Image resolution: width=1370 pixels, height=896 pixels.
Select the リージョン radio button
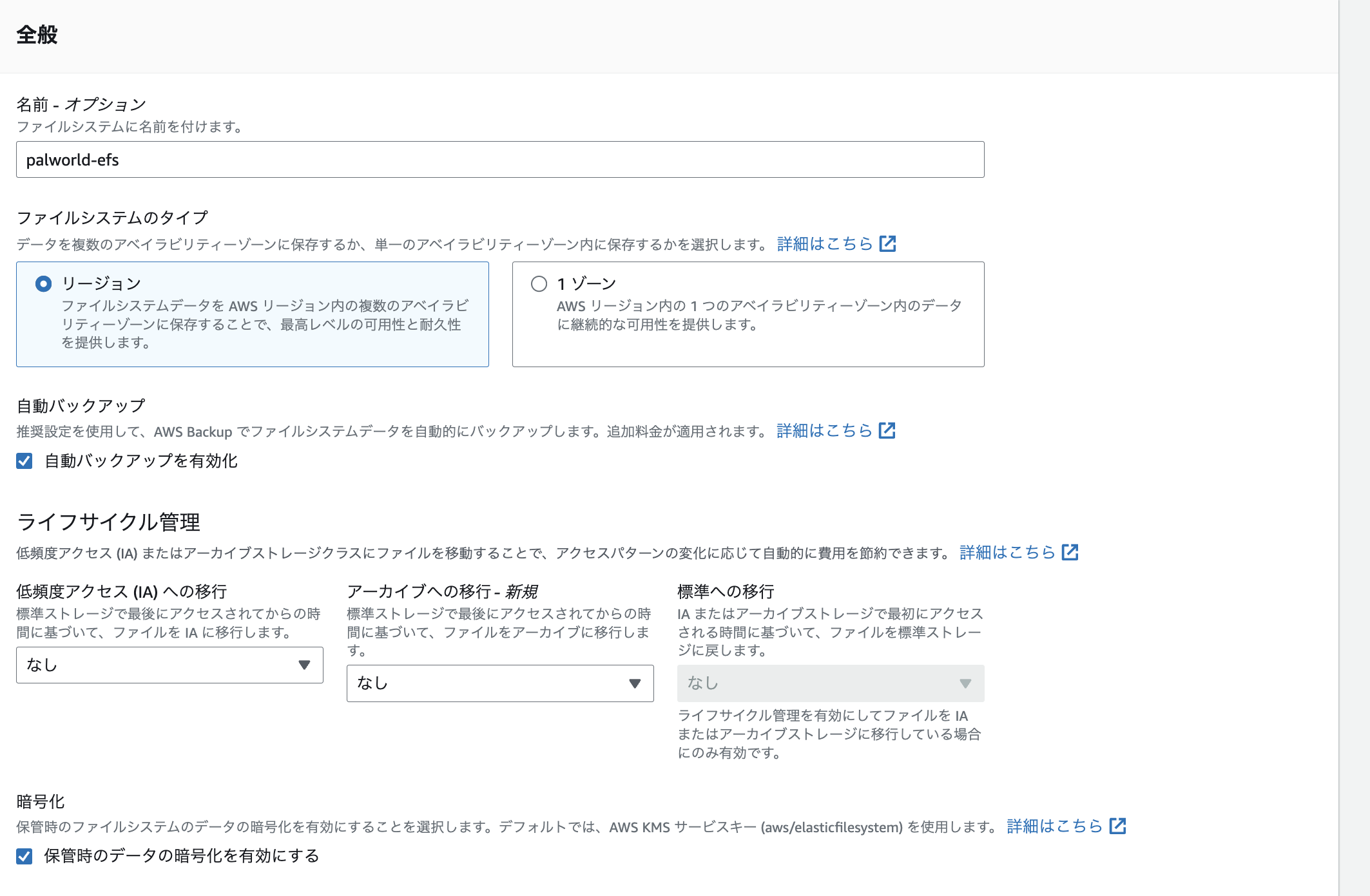(44, 284)
